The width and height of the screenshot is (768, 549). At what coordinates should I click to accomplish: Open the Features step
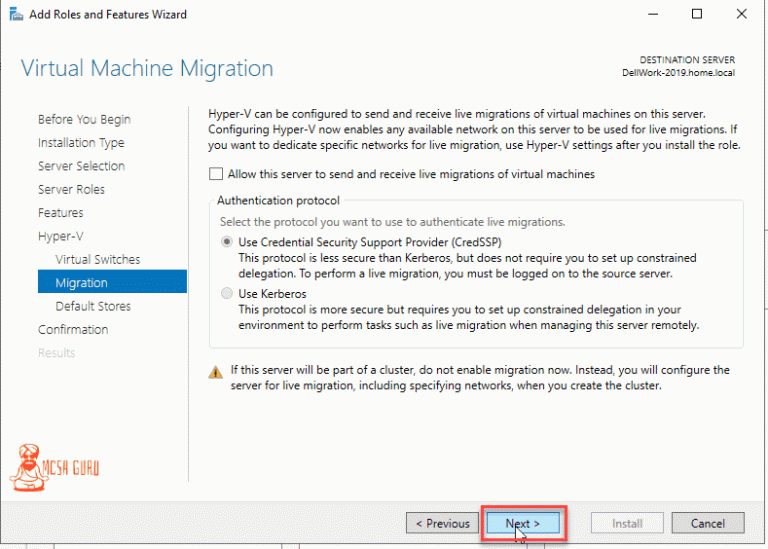(x=61, y=213)
